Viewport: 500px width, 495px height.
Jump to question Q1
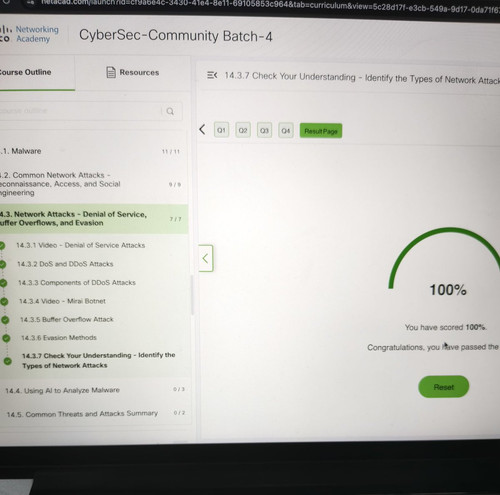coord(221,130)
